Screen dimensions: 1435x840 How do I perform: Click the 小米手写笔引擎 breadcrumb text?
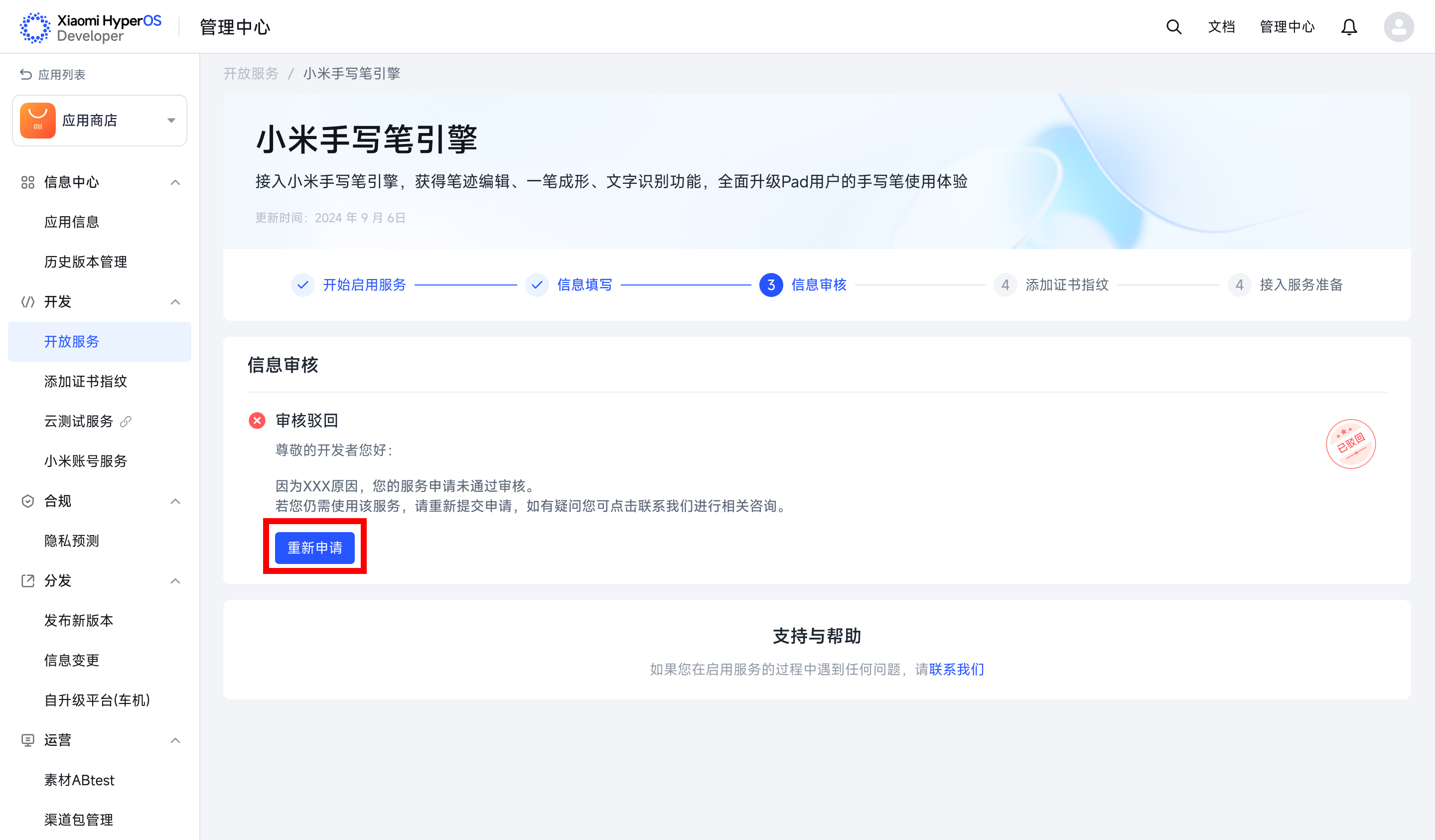[351, 73]
